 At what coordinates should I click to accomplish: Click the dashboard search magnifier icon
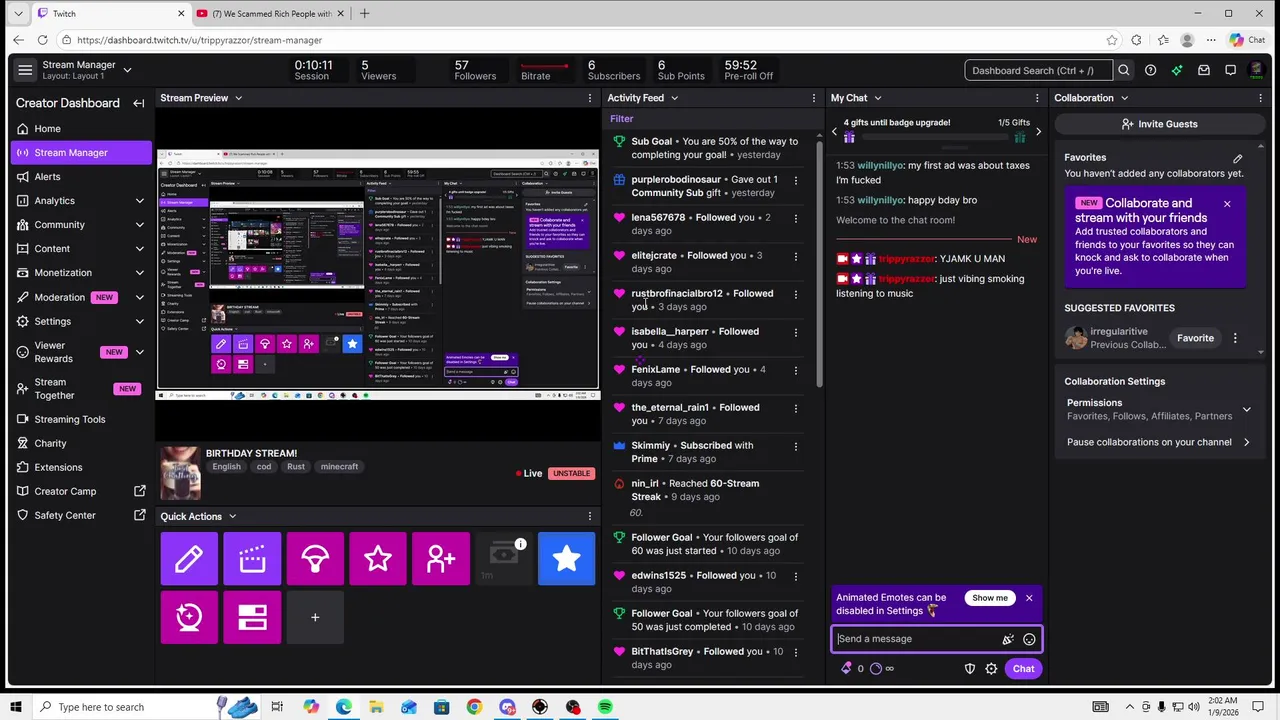tap(1124, 70)
